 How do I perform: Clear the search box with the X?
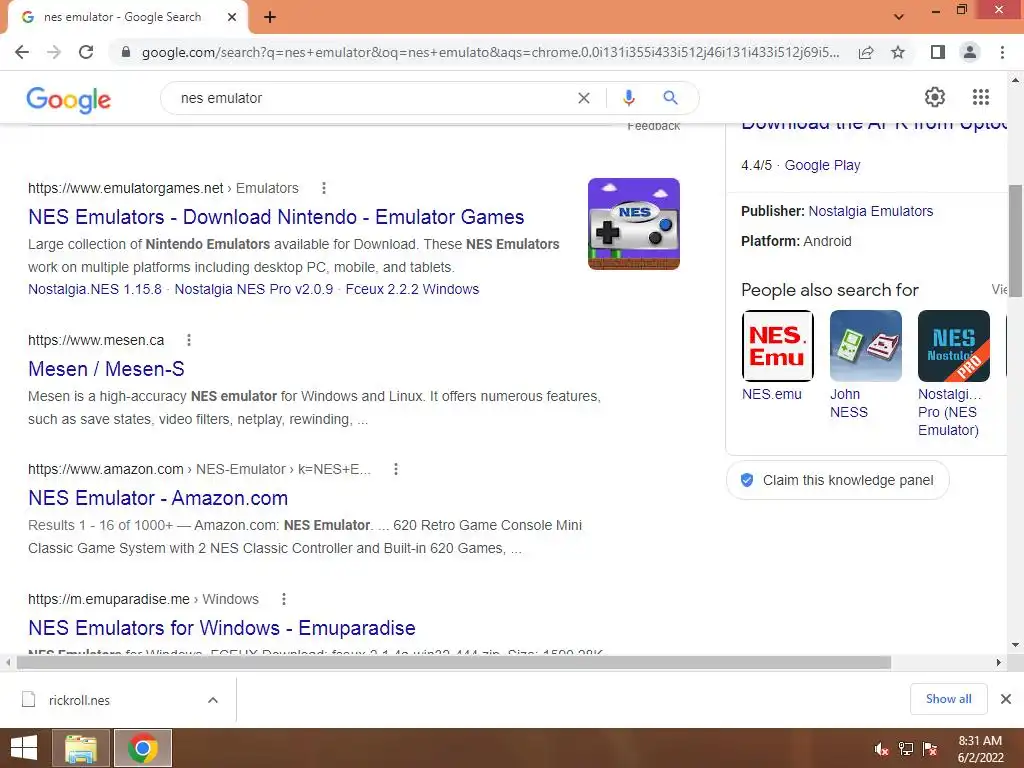tap(584, 98)
